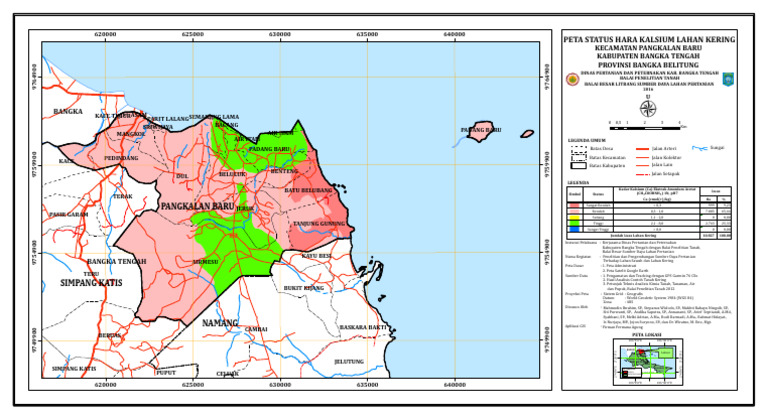Click the scale bar under the compass
Image resolution: width=768 pixels, height=419 pixels.
click(x=645, y=128)
